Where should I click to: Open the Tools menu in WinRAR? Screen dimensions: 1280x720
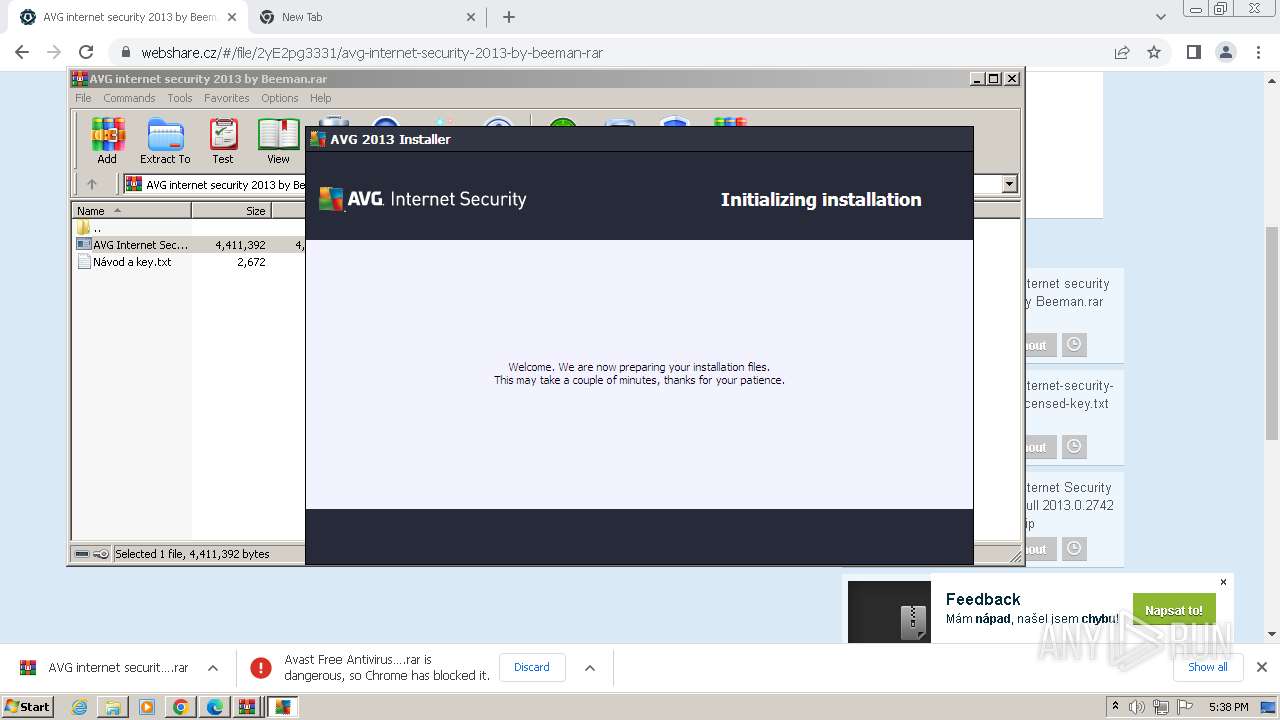pyautogui.click(x=180, y=98)
